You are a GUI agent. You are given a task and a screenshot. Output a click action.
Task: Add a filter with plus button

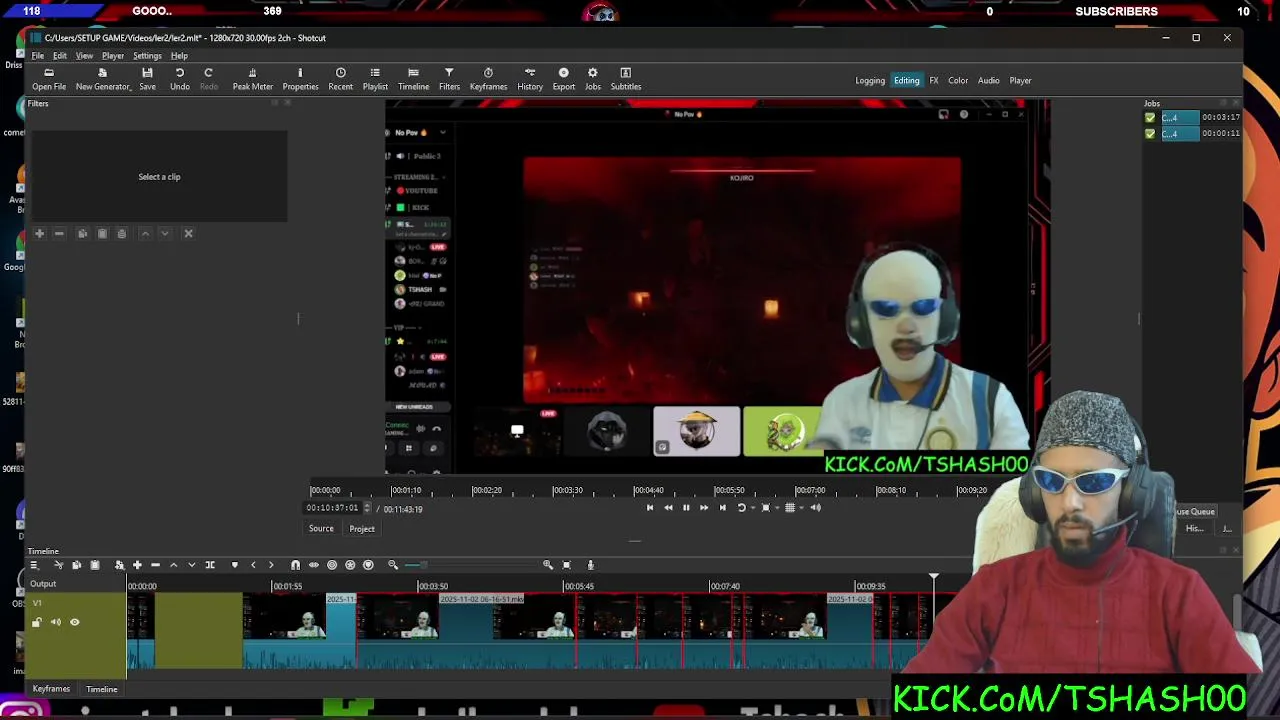tap(40, 234)
